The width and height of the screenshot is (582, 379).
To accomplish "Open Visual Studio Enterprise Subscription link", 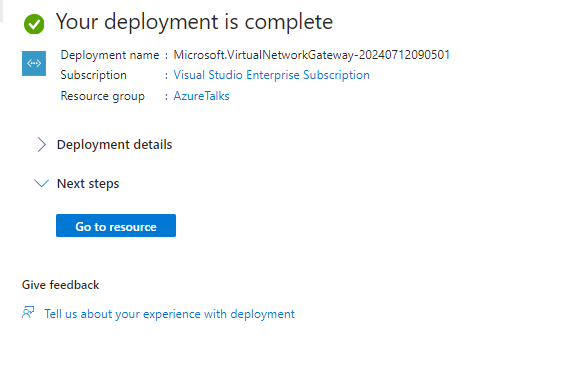I will 271,75.
